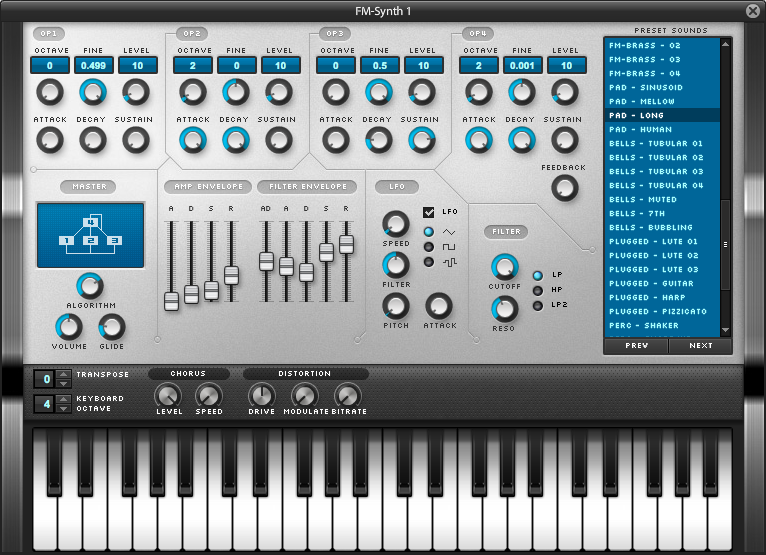The height and width of the screenshot is (555, 766).
Task: Select preset PAD - SINUSOID
Action: [x=662, y=87]
